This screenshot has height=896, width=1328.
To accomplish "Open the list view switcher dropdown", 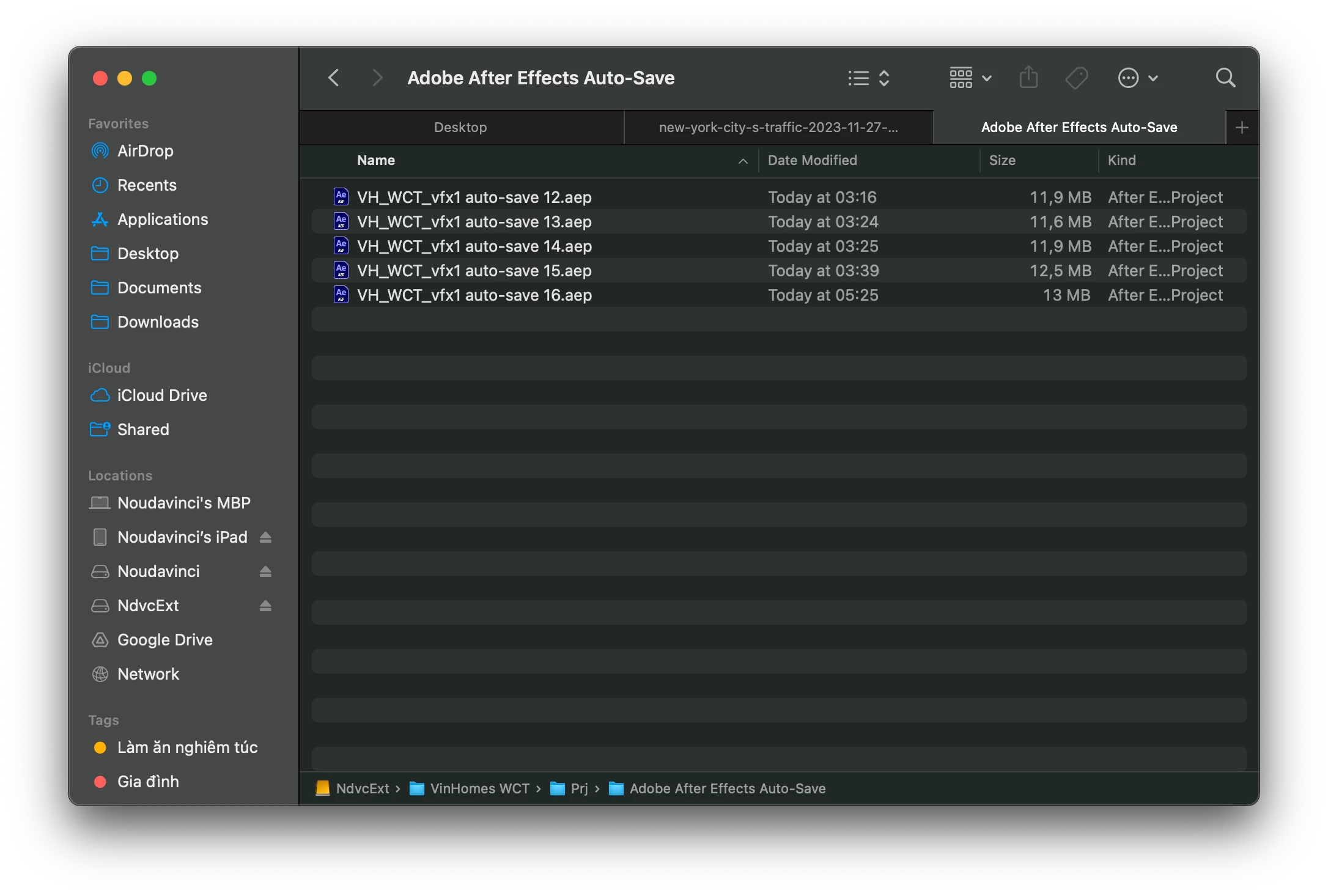I will pyautogui.click(x=869, y=78).
